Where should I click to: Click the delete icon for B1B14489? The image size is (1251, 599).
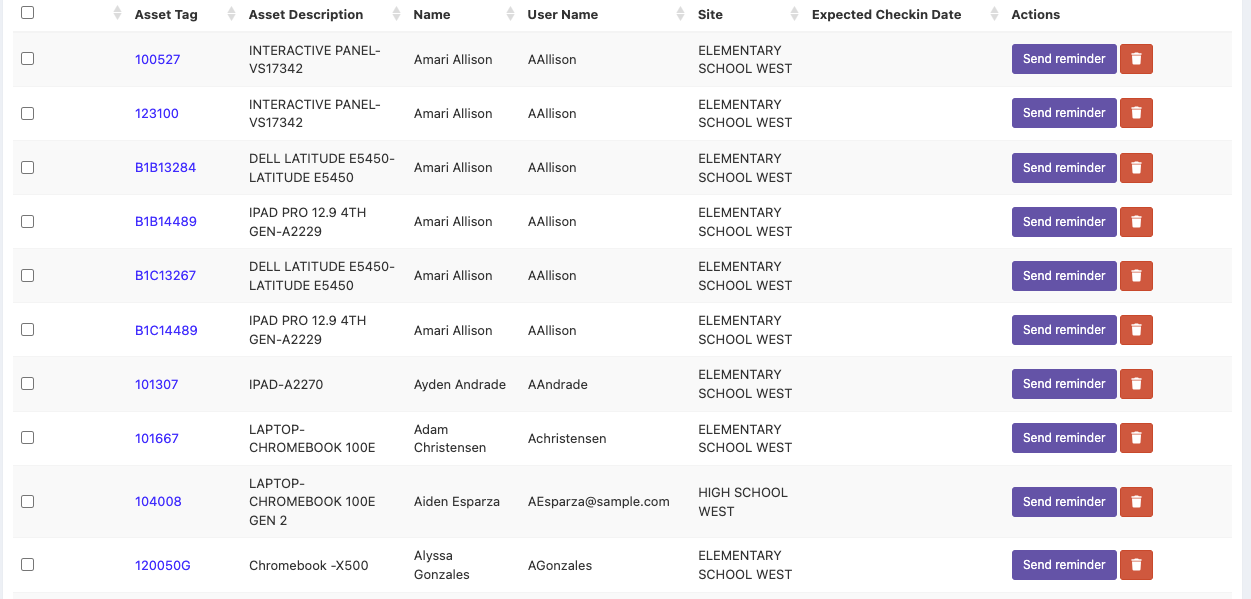point(1136,222)
